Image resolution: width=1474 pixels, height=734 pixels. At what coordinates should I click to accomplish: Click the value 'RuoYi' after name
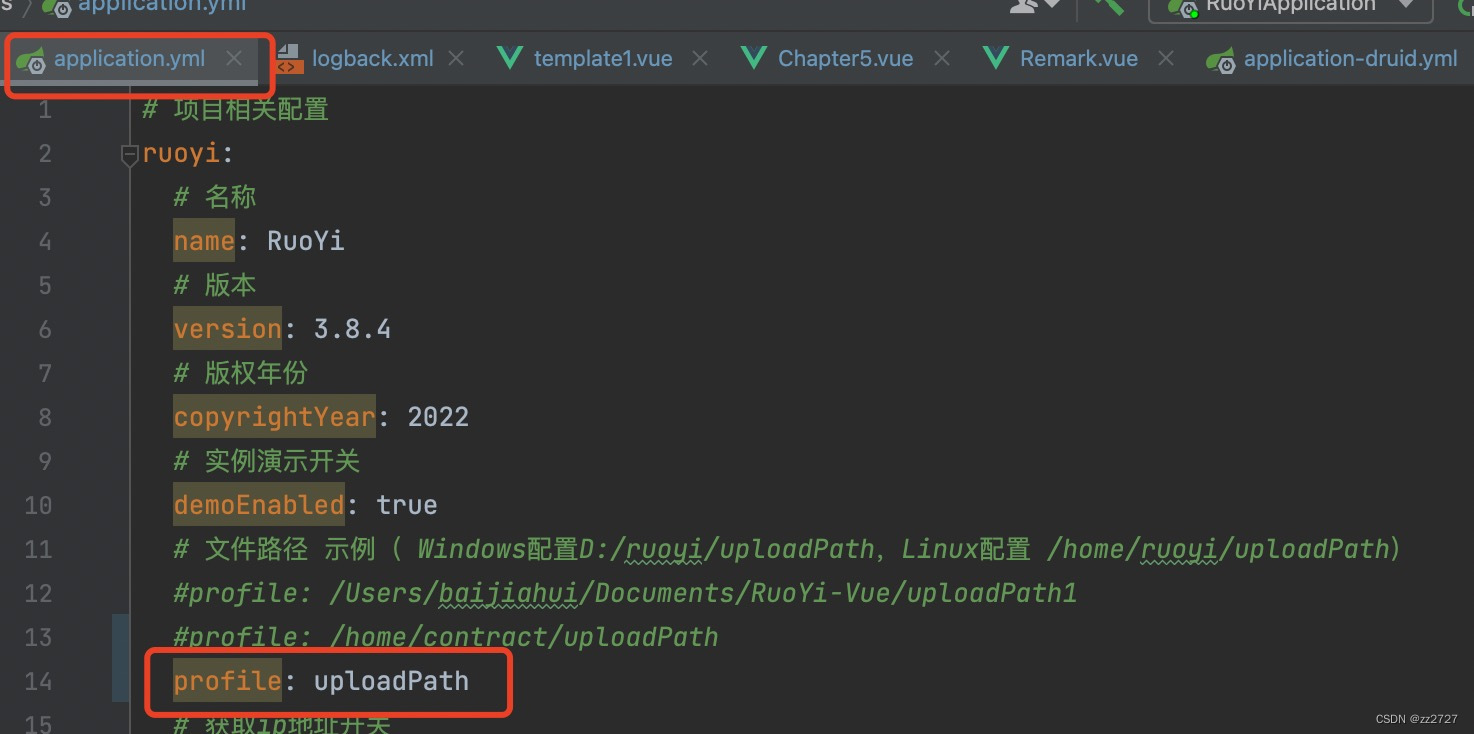pyautogui.click(x=306, y=241)
